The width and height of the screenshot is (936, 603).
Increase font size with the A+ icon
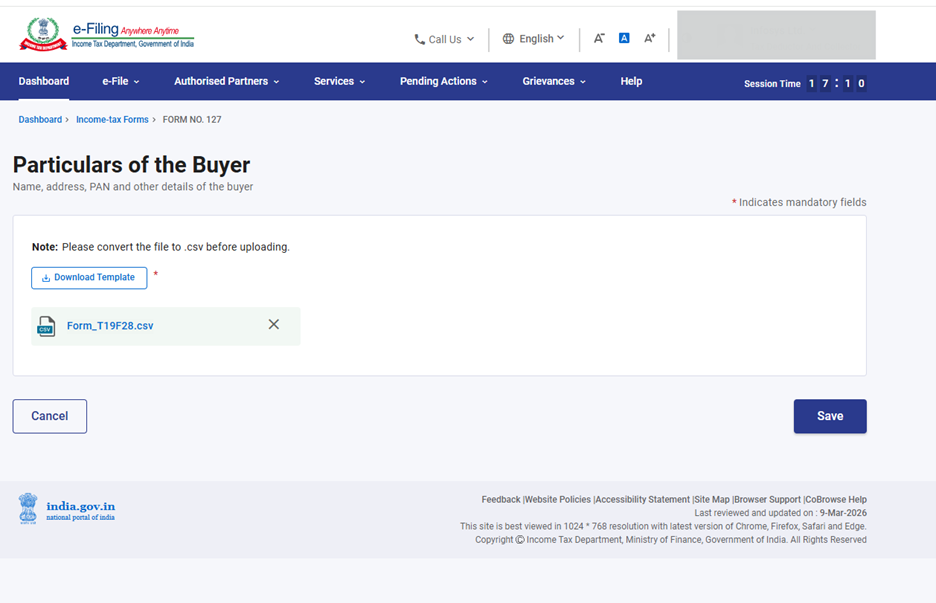[x=649, y=38]
